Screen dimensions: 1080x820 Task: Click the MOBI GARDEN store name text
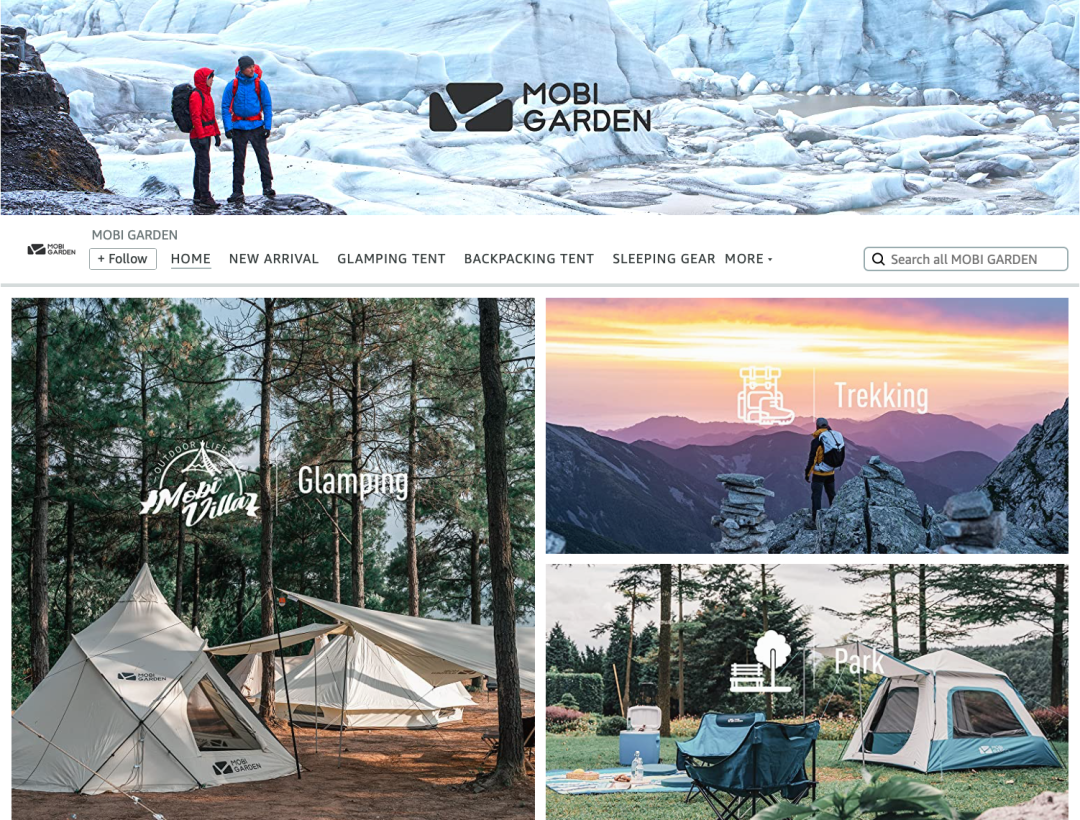coord(134,235)
